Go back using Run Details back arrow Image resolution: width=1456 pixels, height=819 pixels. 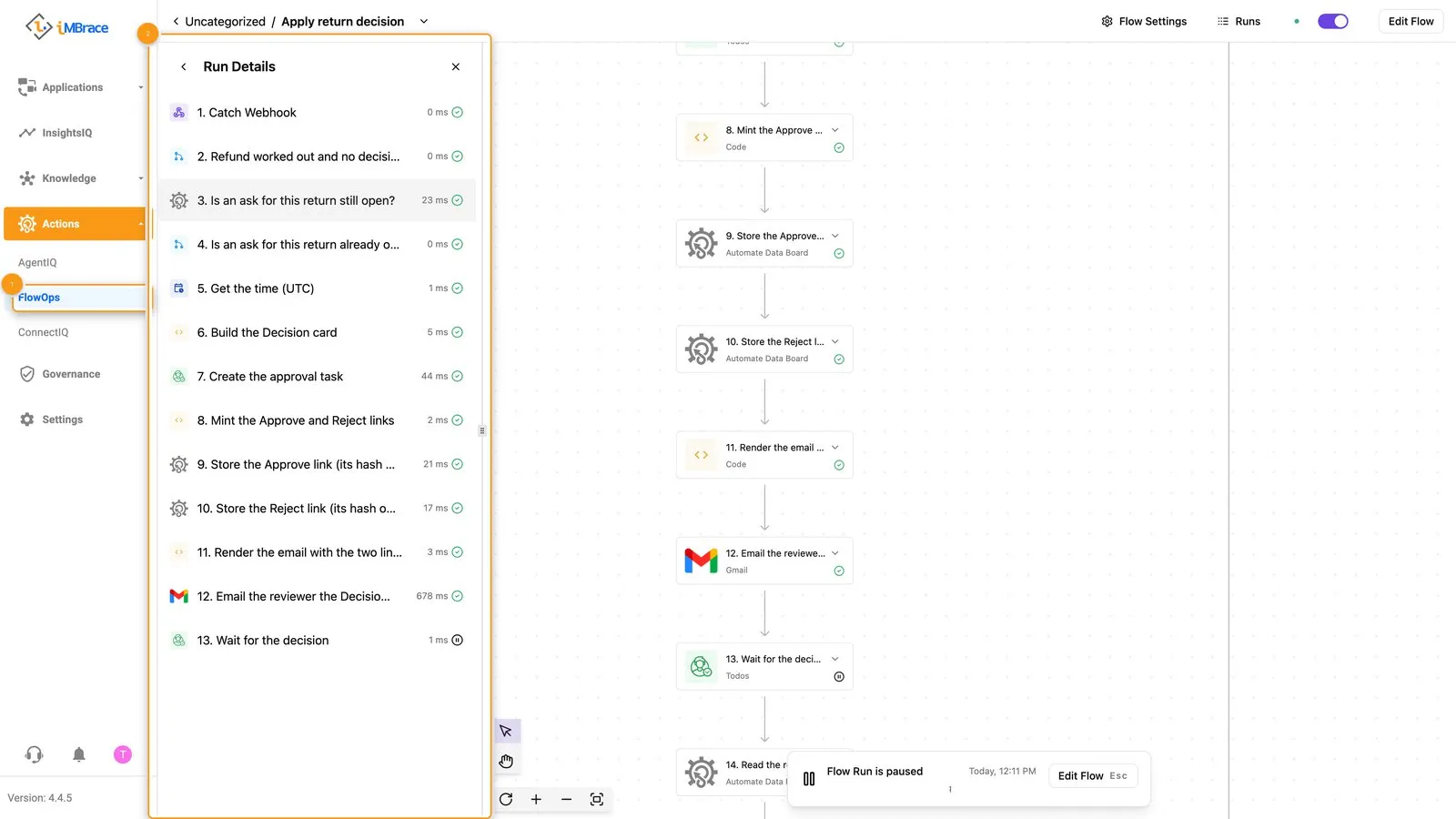tap(184, 66)
